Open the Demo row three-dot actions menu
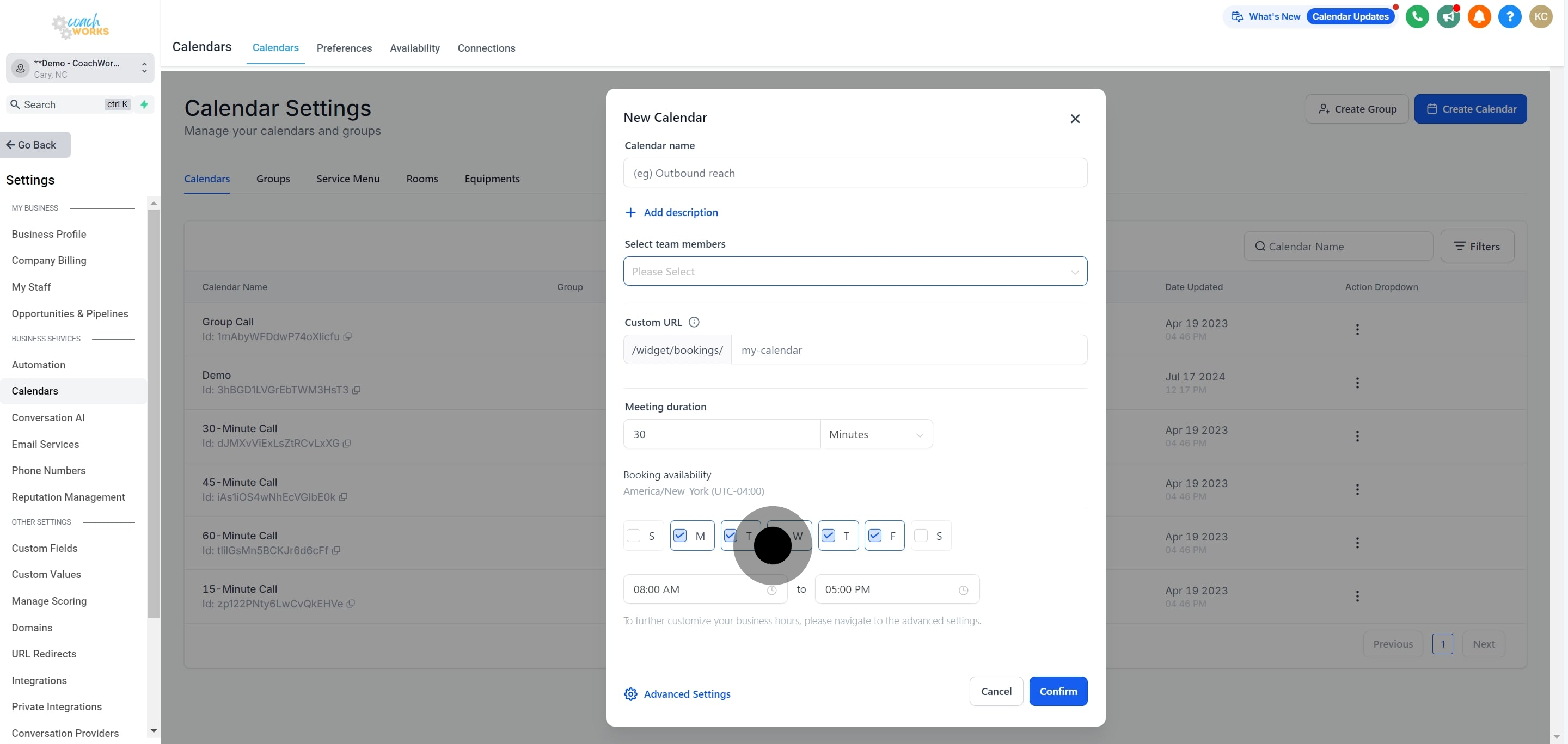The height and width of the screenshot is (744, 1568). tap(1357, 383)
